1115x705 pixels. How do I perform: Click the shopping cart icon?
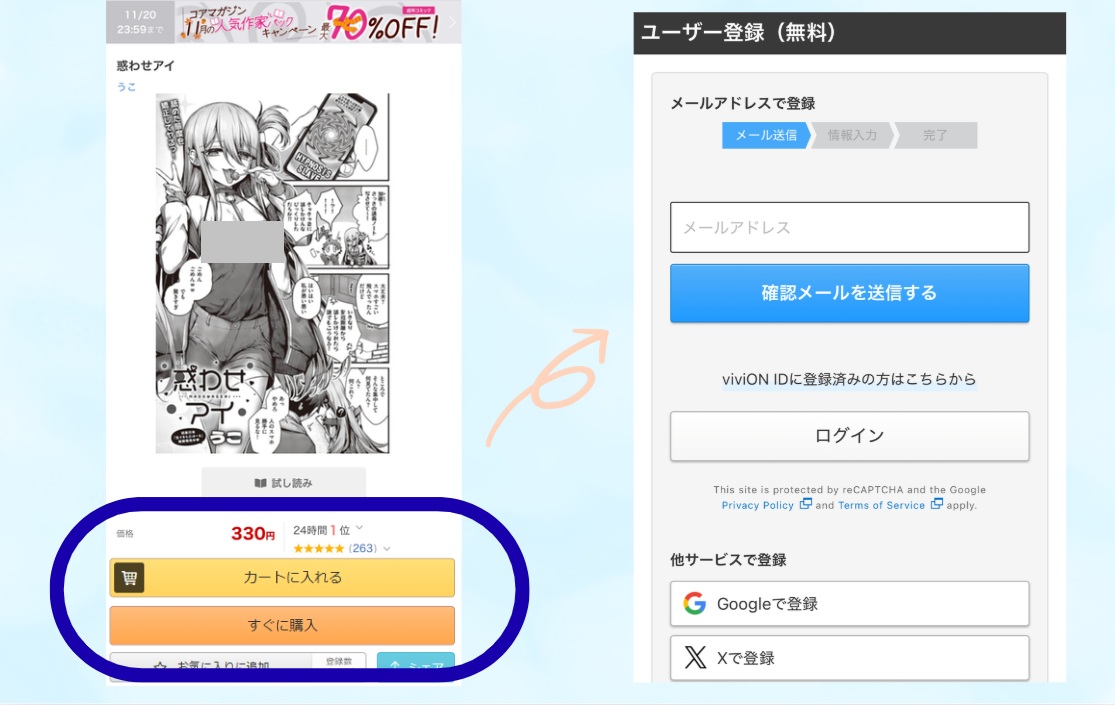click(x=129, y=578)
